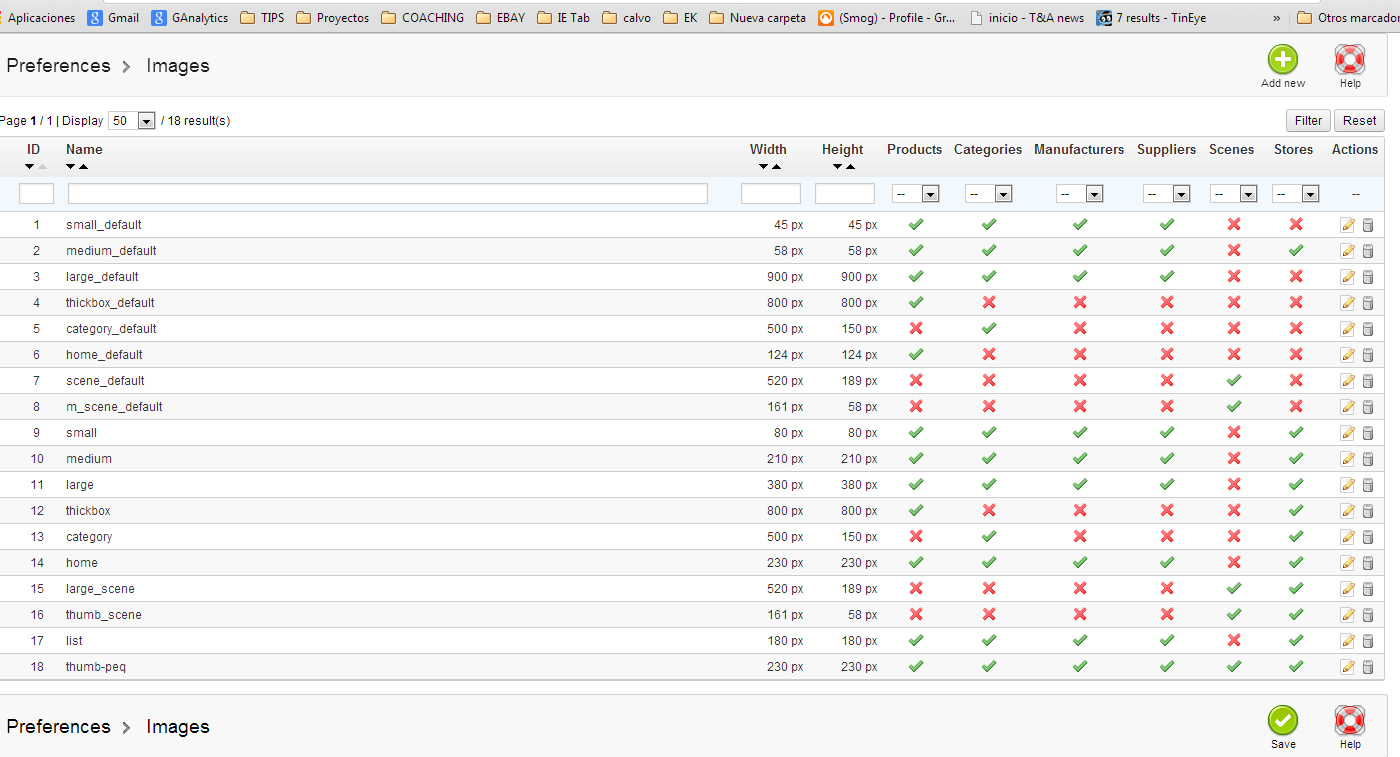Click the green Save icon
The image size is (1400, 757).
tap(1283, 720)
